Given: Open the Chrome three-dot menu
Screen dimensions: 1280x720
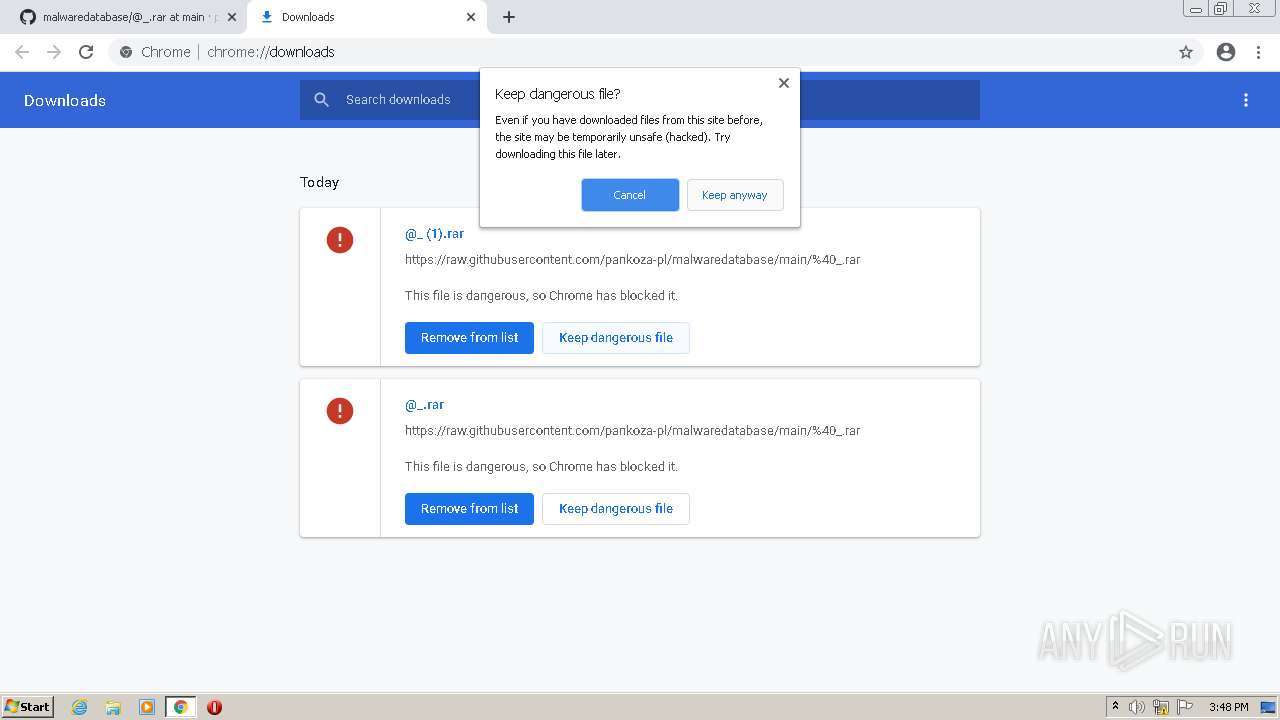Looking at the screenshot, I should coord(1258,52).
